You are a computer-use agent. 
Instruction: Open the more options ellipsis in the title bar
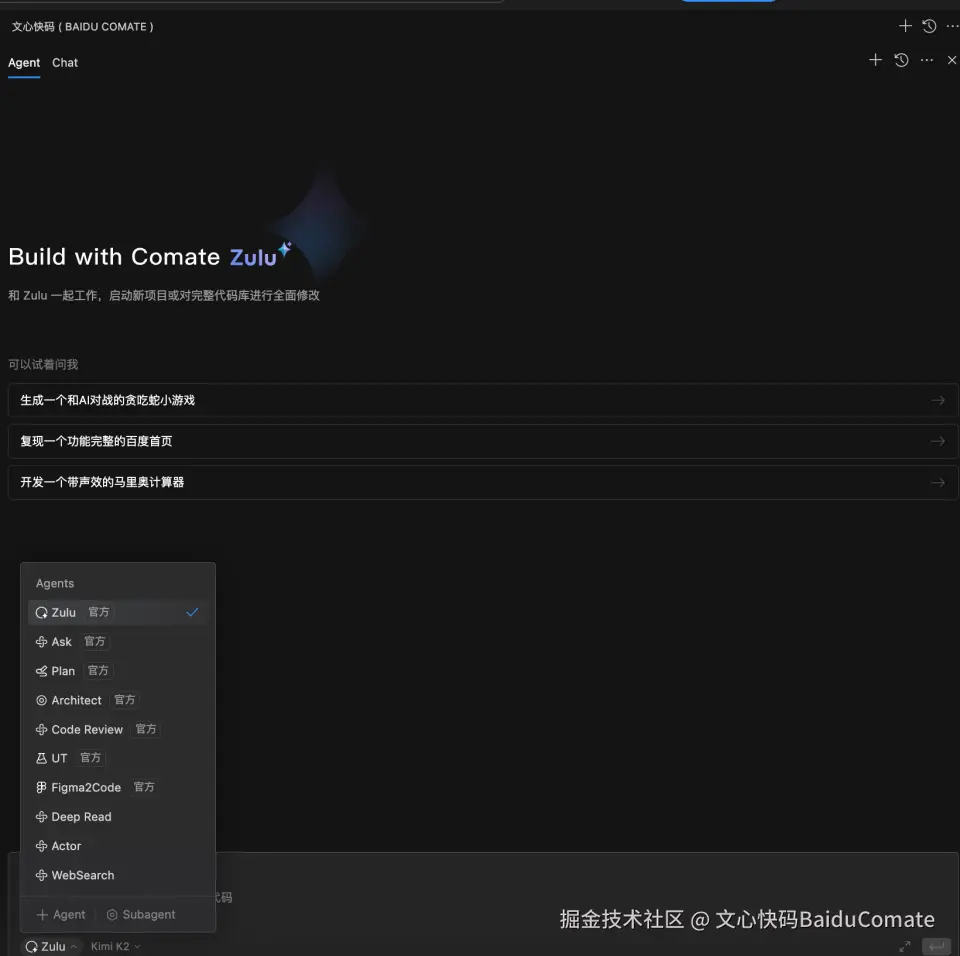[952, 26]
